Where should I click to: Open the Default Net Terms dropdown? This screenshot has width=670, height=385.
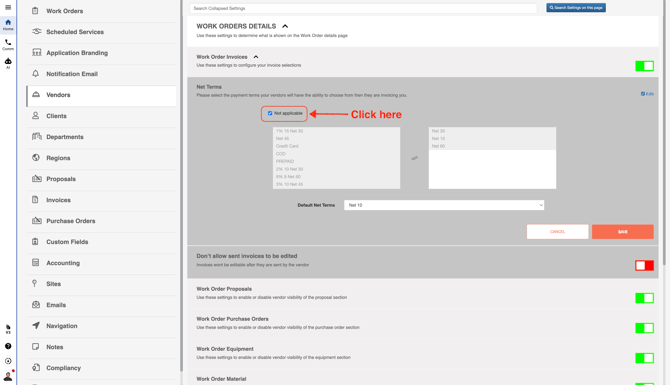tap(444, 205)
